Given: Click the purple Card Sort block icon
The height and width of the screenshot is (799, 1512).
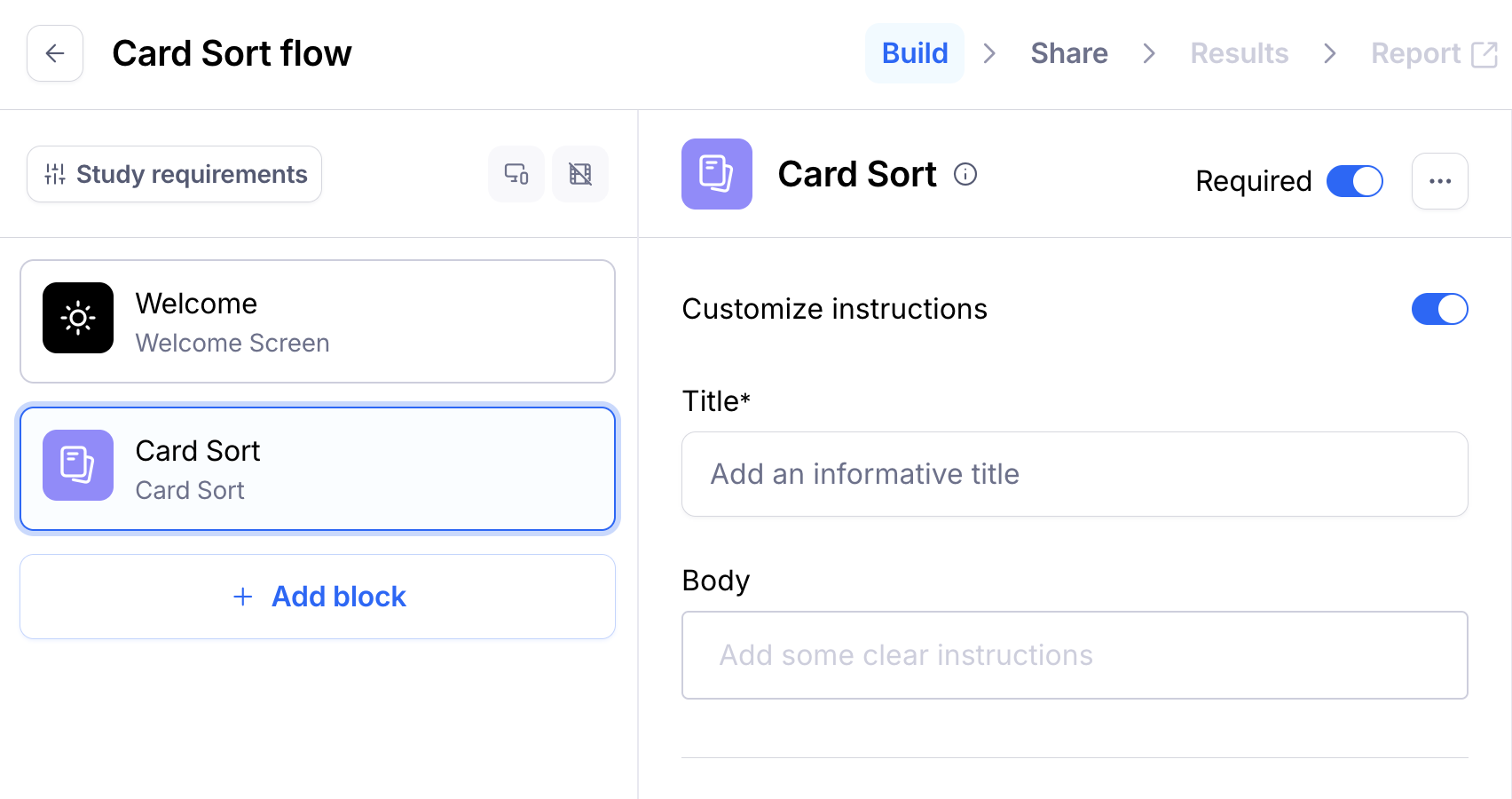Looking at the screenshot, I should point(78,465).
